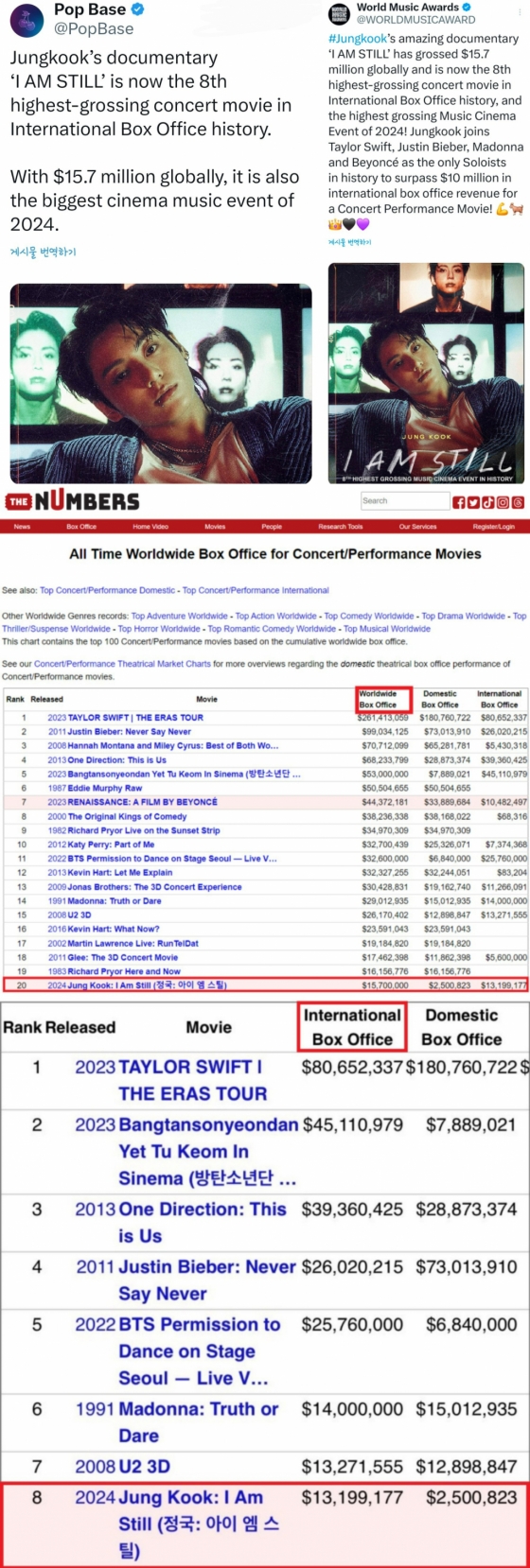Click the Pop Base profile avatar
The width and height of the screenshot is (530, 1568).
pyautogui.click(x=24, y=20)
